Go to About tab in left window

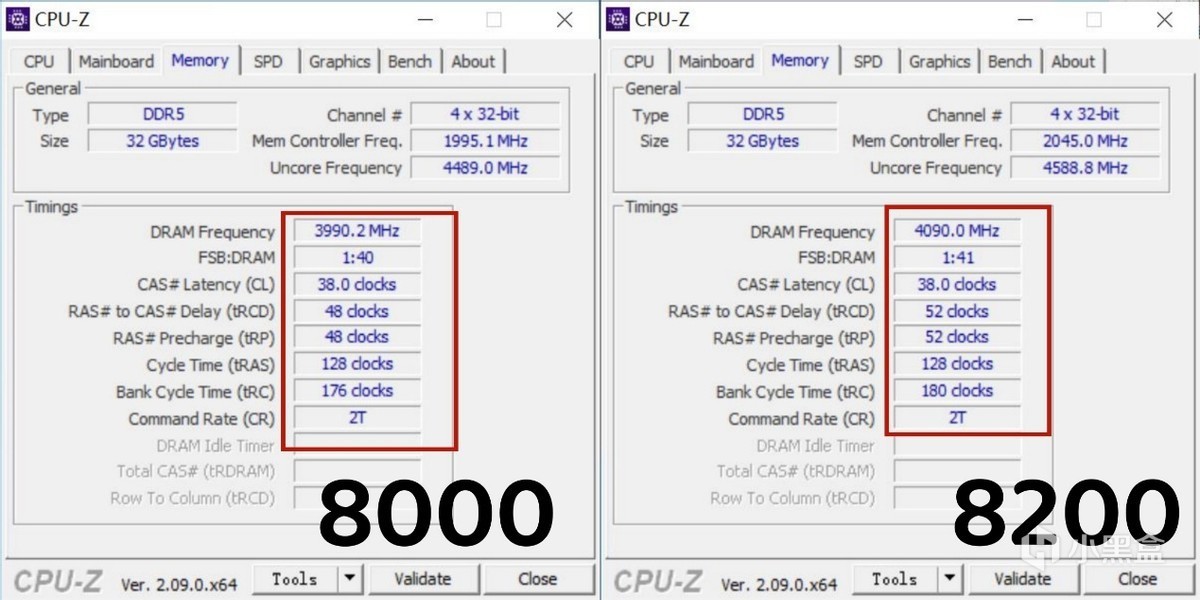(x=473, y=61)
